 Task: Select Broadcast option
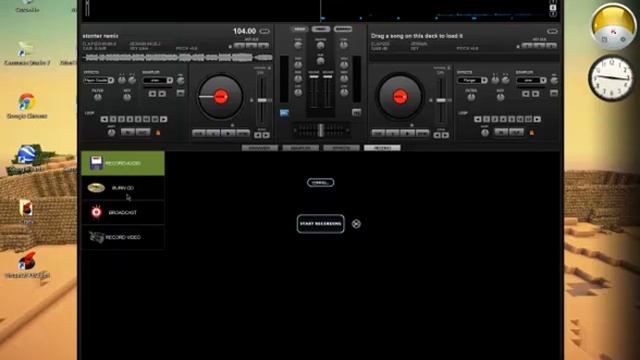(x=123, y=213)
